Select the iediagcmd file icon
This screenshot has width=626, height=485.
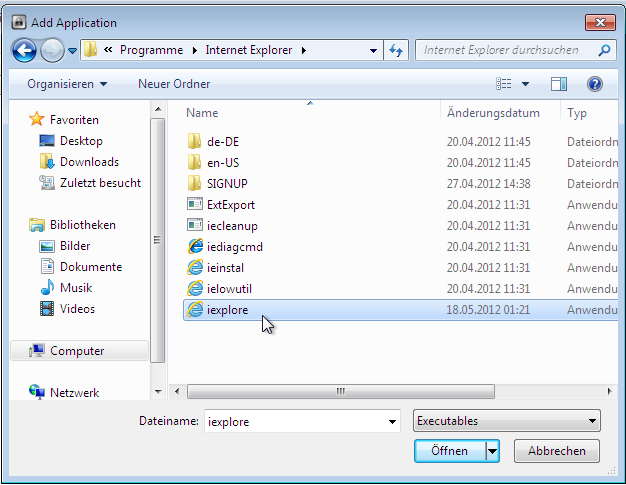point(195,247)
